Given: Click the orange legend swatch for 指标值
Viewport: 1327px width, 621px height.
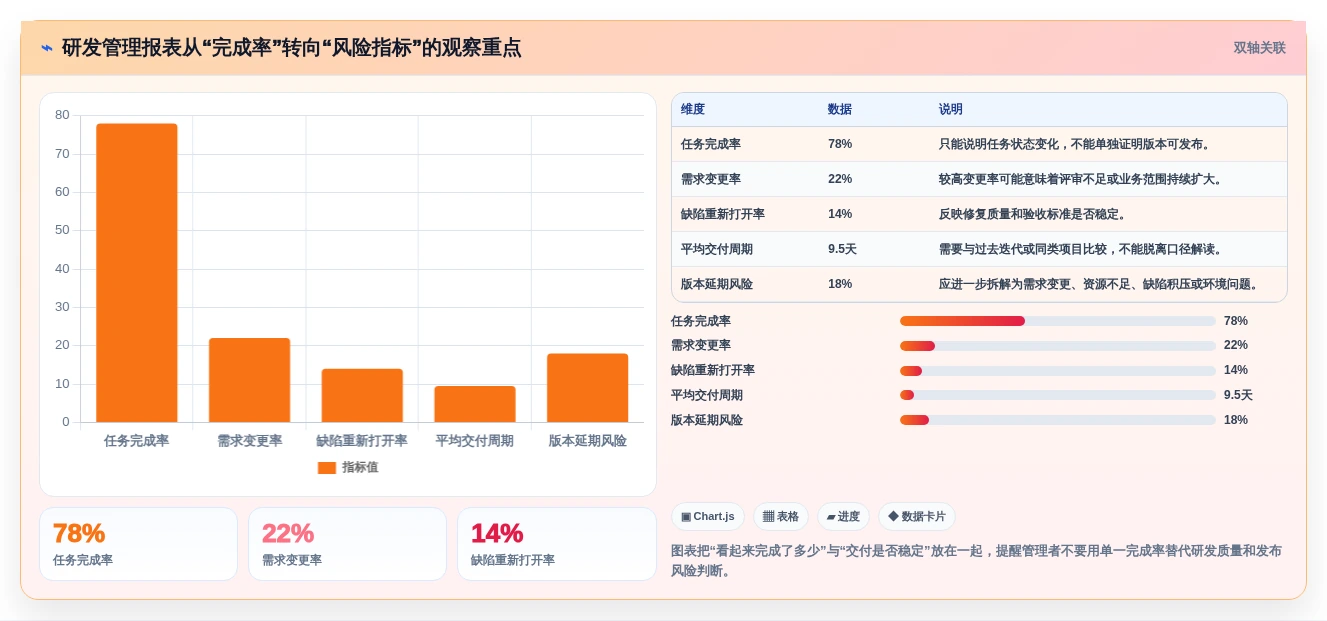Looking at the screenshot, I should point(327,467).
